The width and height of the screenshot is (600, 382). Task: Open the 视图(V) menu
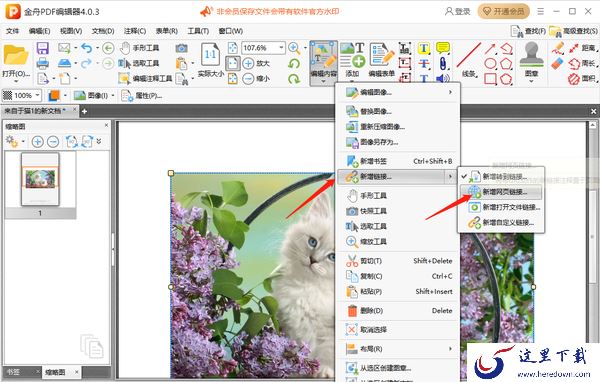point(71,31)
